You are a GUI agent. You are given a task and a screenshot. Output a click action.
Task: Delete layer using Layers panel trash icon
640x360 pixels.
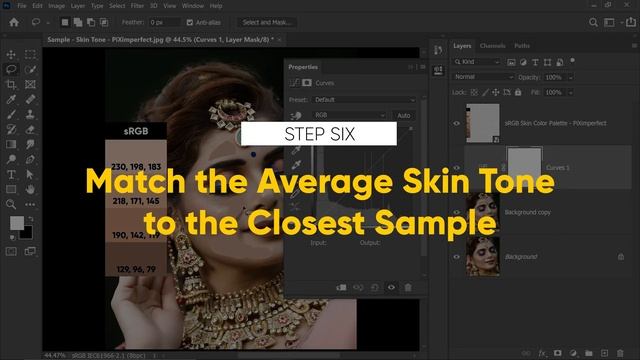click(620, 353)
